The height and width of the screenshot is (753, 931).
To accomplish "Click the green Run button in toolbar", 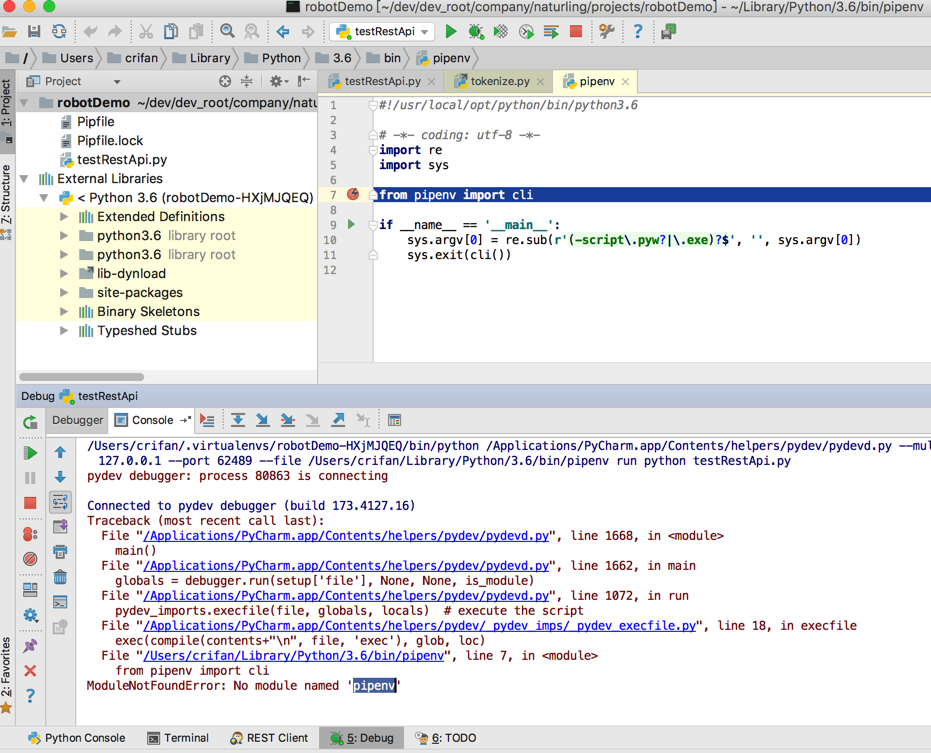I will point(451,32).
